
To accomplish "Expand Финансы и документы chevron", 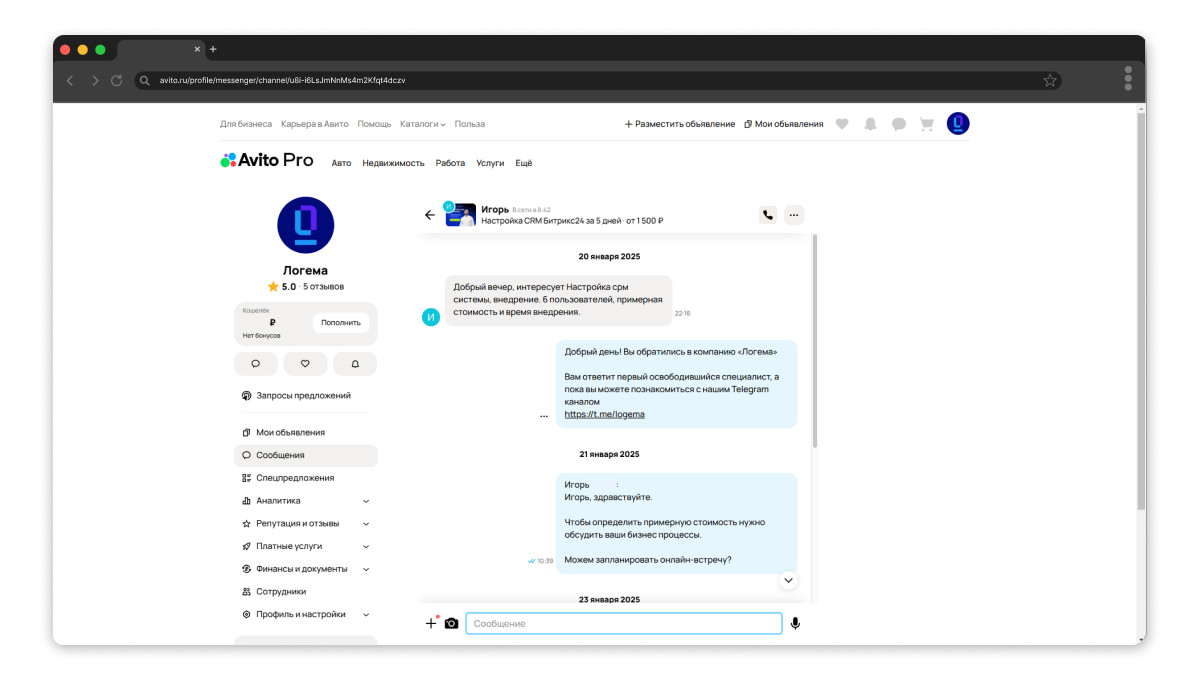I will pyautogui.click(x=366, y=569).
